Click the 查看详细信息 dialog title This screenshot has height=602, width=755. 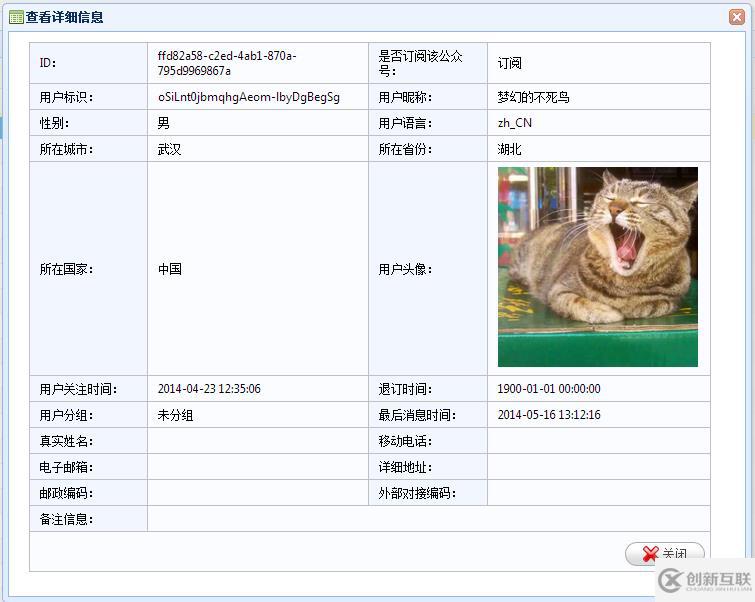coord(65,17)
